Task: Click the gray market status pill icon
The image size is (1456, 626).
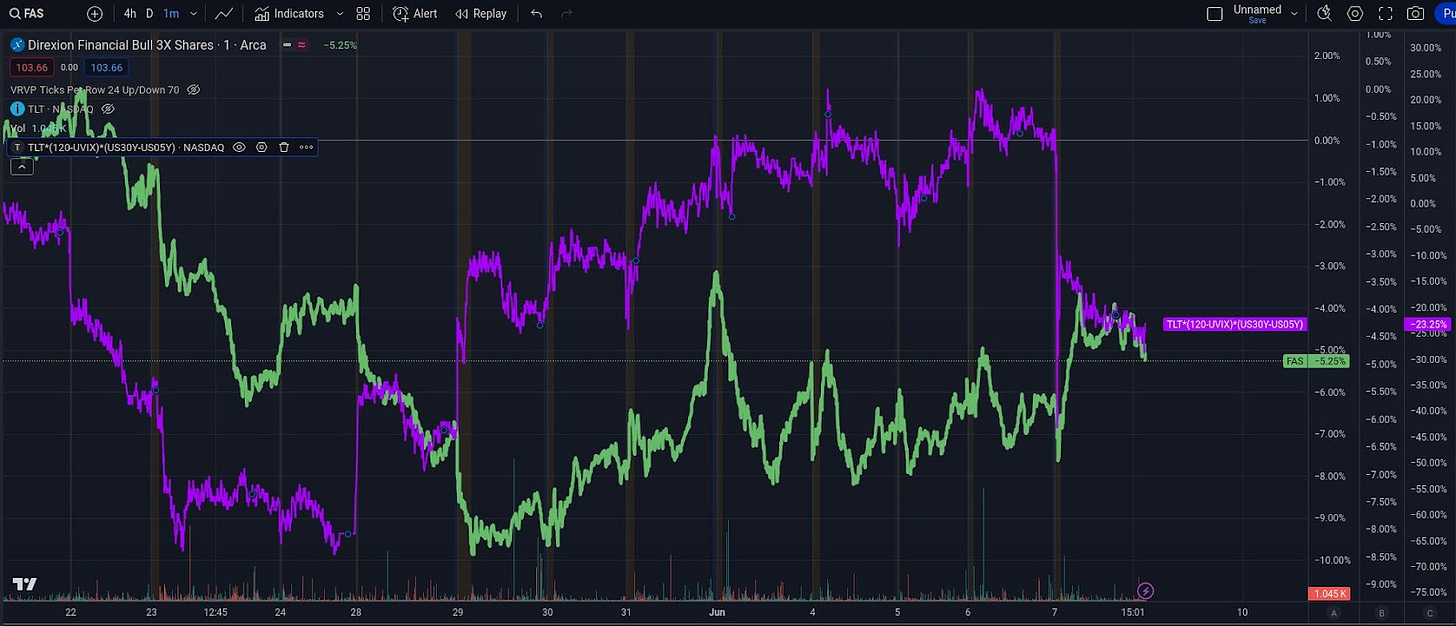Action: point(289,45)
